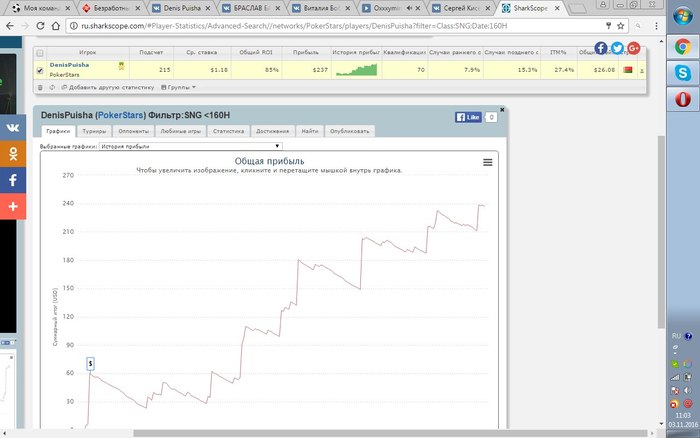Click the $237 profit value

[320, 70]
